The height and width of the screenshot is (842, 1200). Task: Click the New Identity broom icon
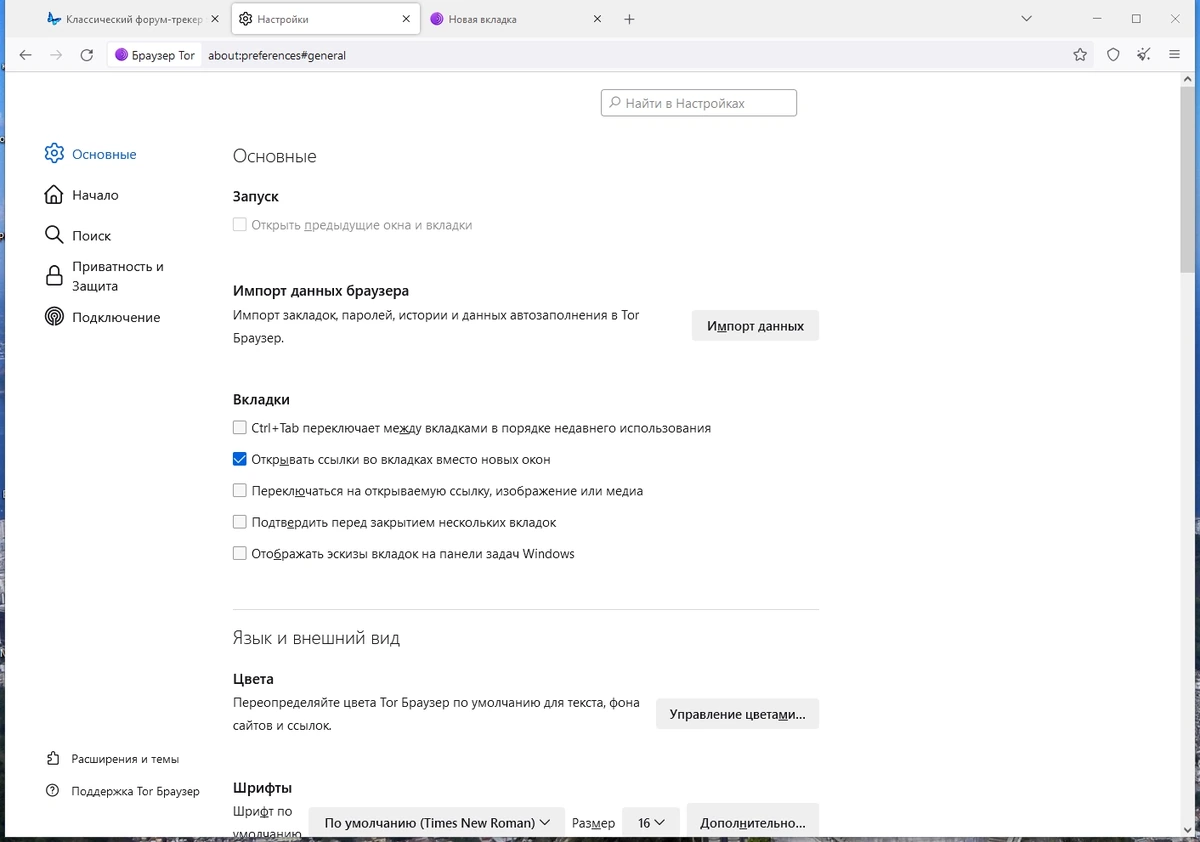pyautogui.click(x=1144, y=55)
